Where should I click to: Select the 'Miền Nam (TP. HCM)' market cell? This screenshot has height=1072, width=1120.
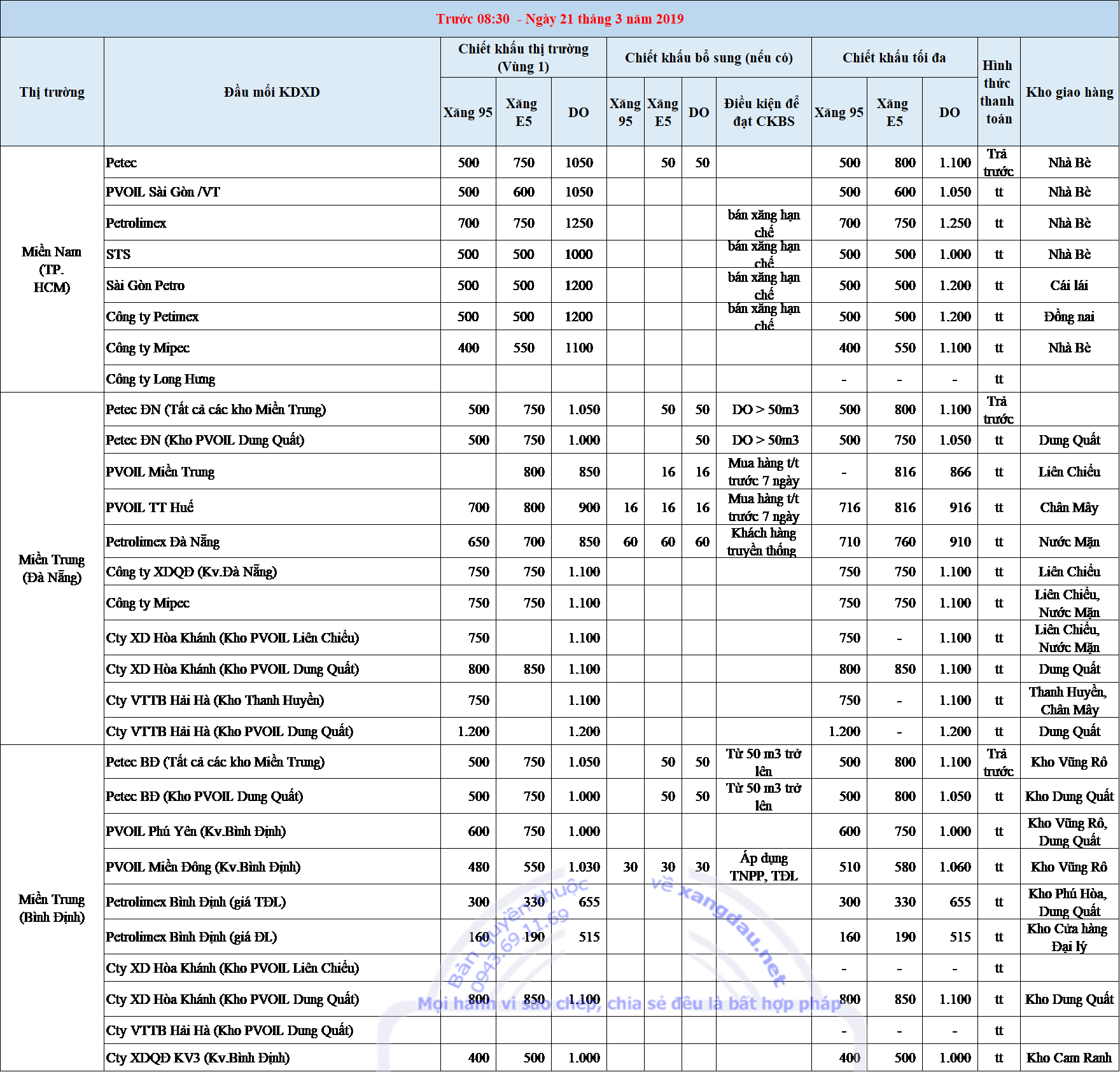(52, 269)
